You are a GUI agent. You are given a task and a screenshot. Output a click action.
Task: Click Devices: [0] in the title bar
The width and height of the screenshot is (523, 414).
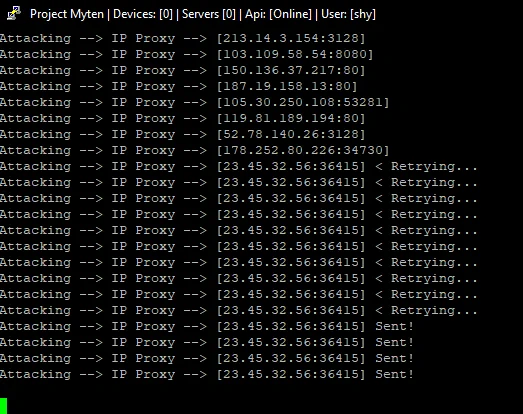[x=143, y=14]
